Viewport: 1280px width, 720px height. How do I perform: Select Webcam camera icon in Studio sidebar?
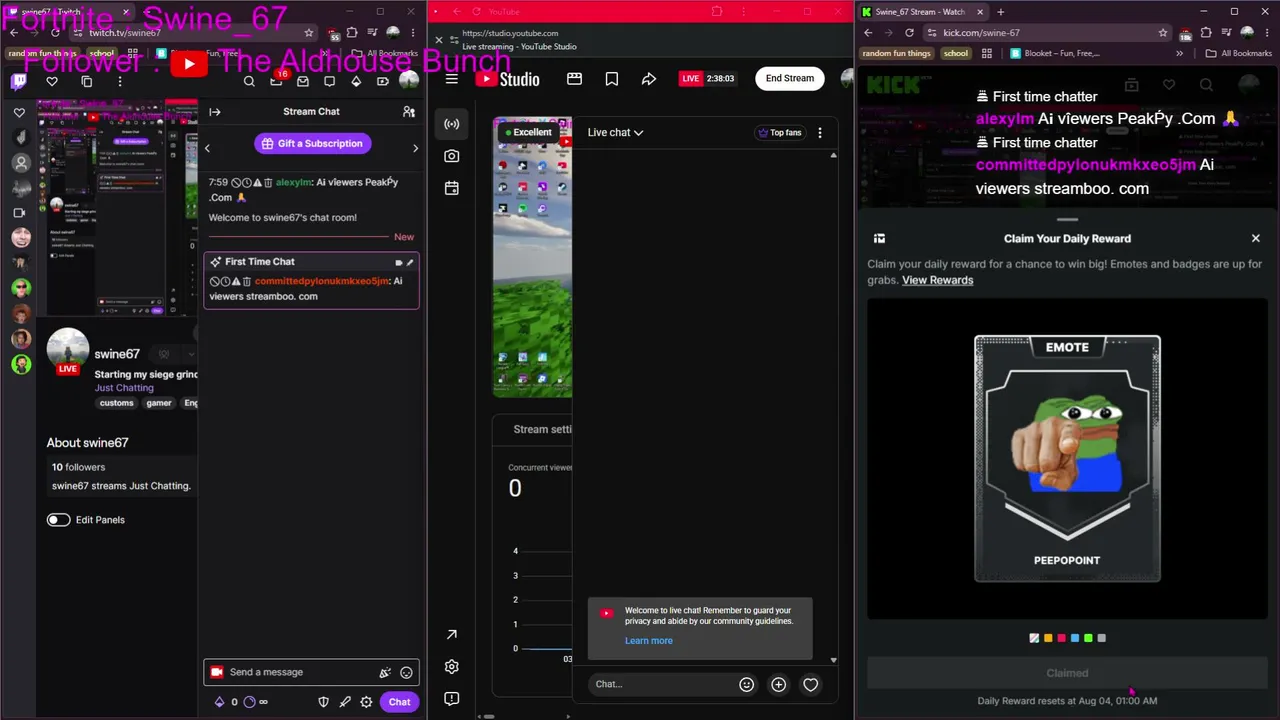452,156
